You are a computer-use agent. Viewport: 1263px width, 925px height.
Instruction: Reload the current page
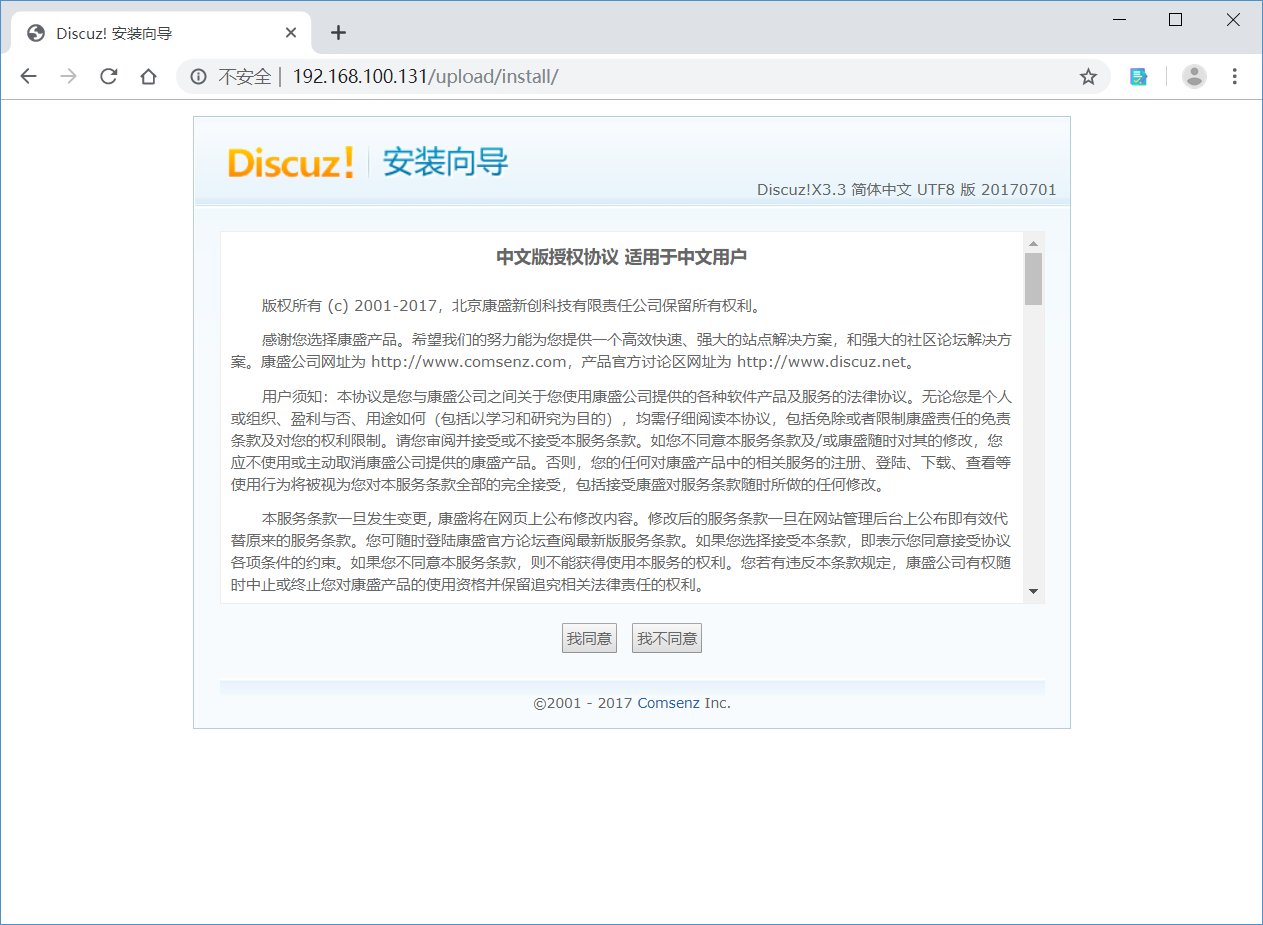tap(108, 76)
